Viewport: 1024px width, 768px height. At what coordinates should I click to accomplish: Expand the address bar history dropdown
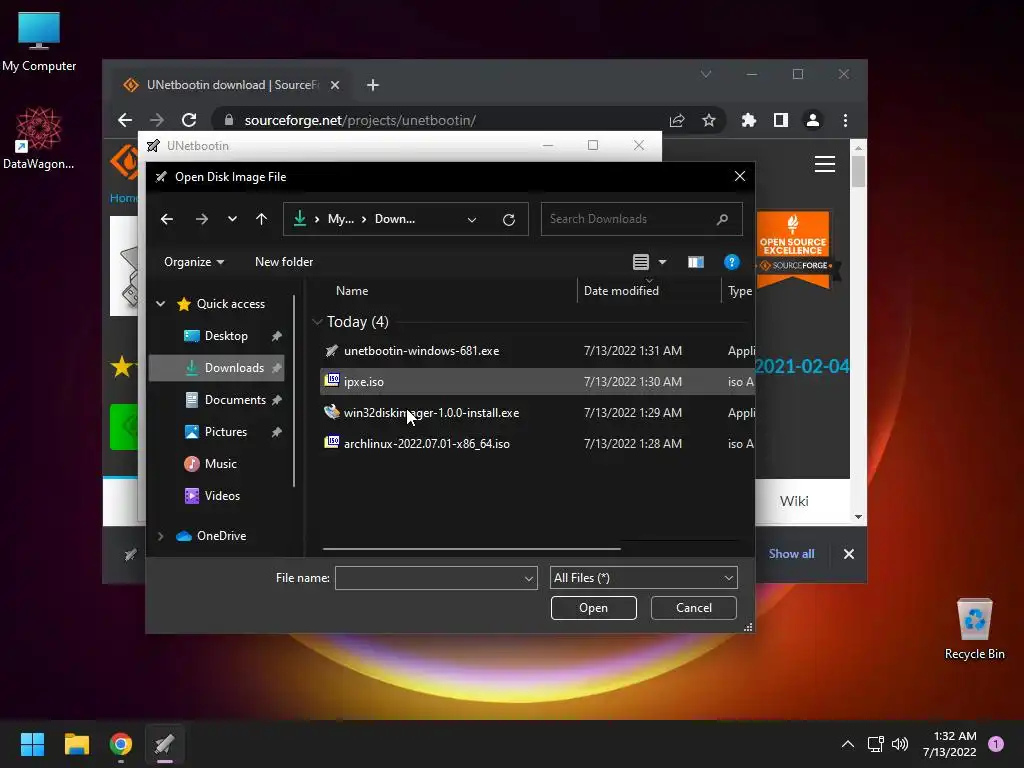pyautogui.click(x=472, y=219)
